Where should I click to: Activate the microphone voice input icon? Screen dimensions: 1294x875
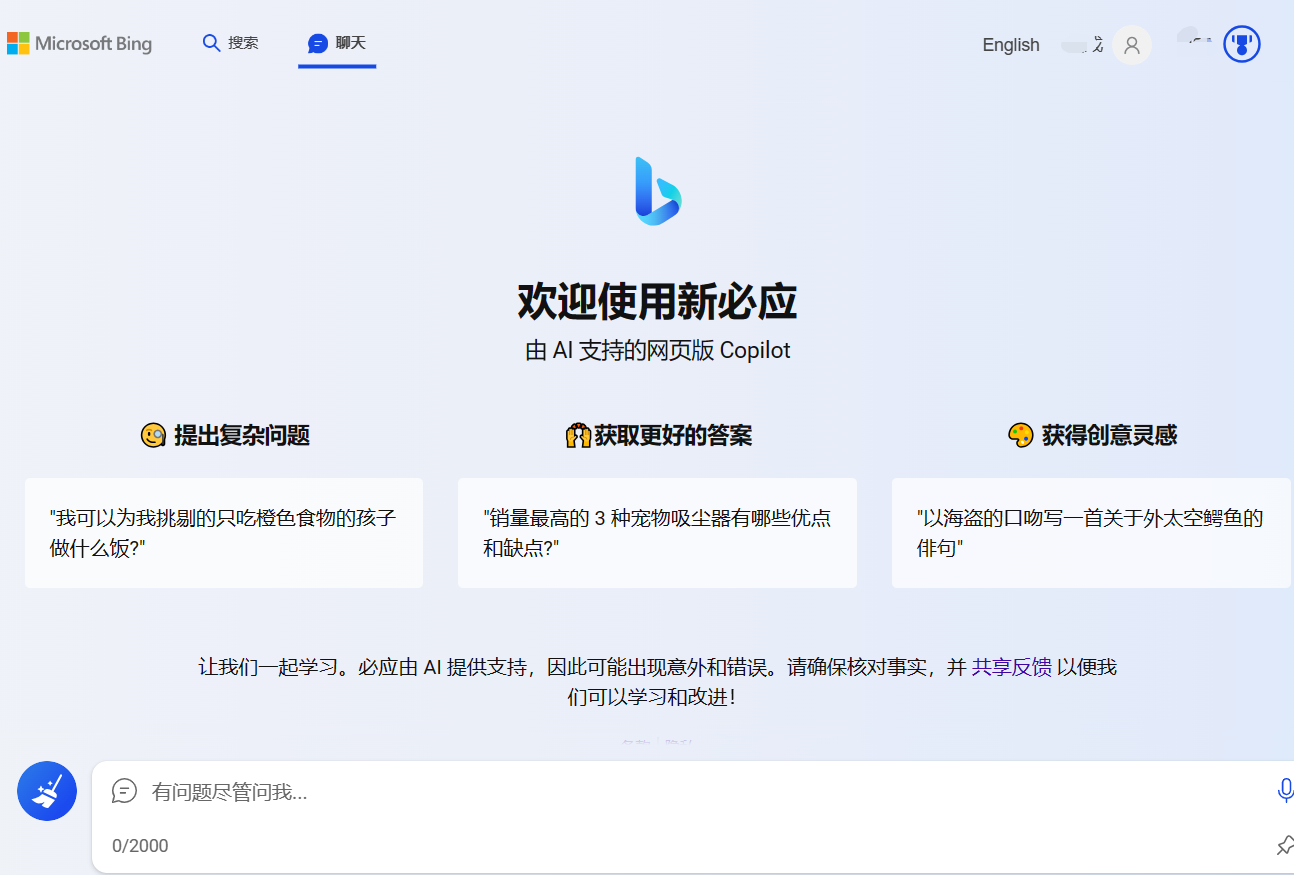click(1284, 791)
